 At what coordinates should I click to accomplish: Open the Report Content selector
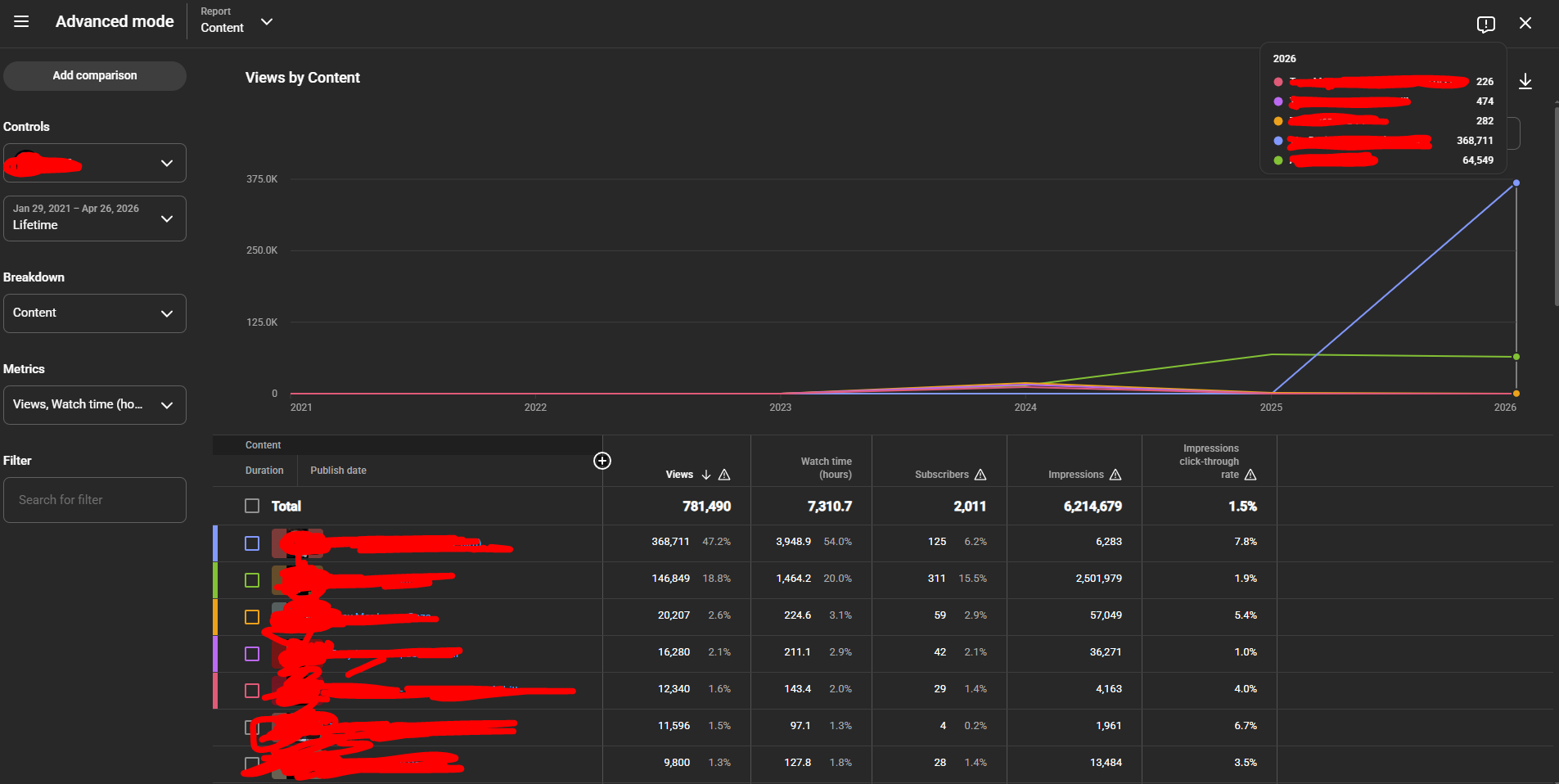(237, 20)
